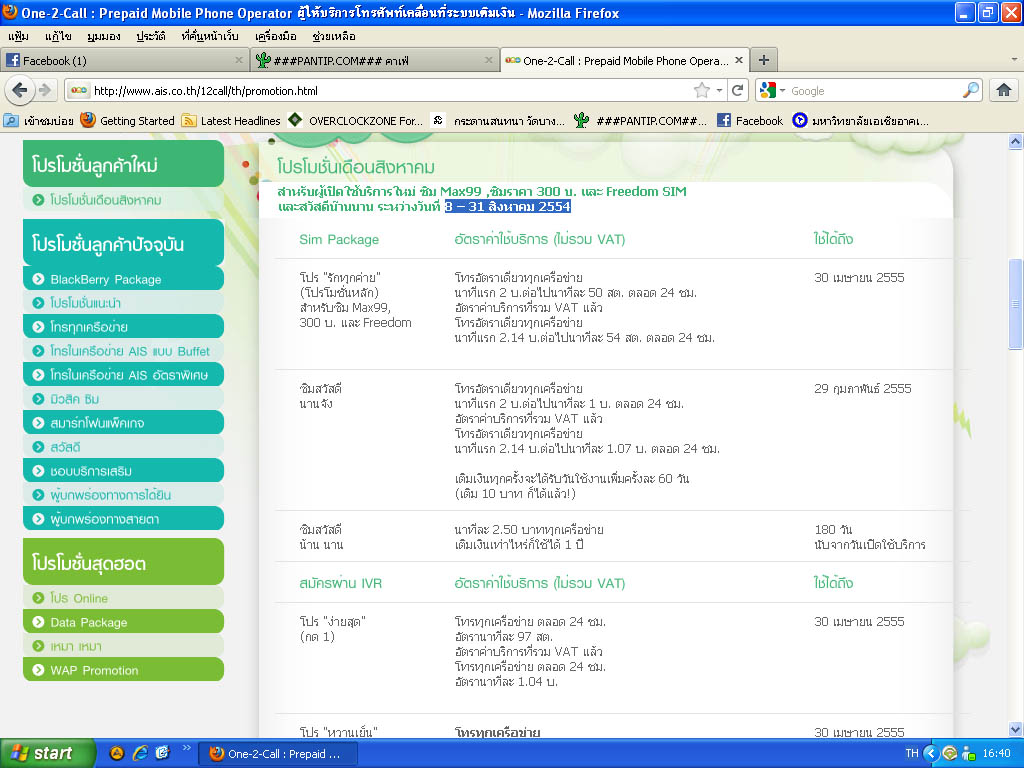Close the One-2-Call tab
This screenshot has width=1024, height=768.
point(739,60)
